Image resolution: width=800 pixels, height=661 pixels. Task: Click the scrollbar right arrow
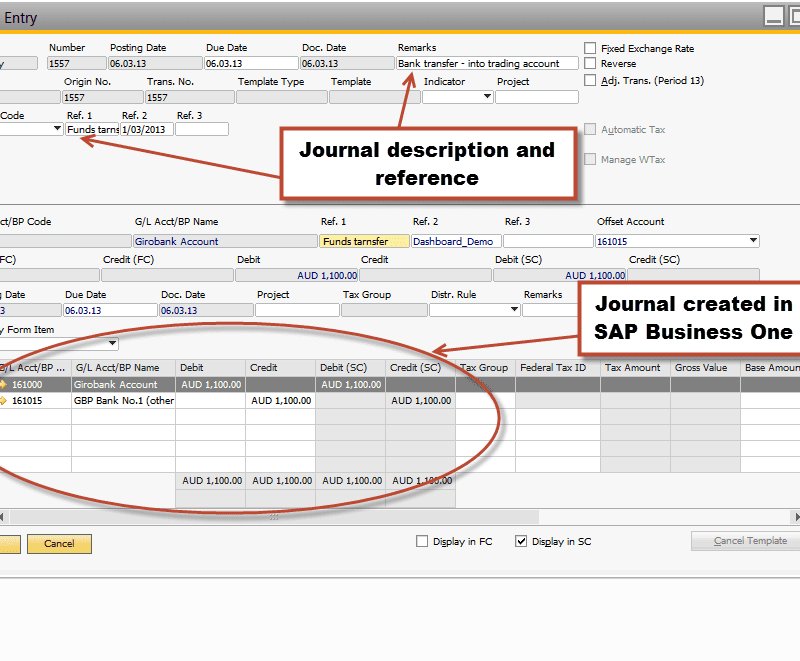pos(796,517)
